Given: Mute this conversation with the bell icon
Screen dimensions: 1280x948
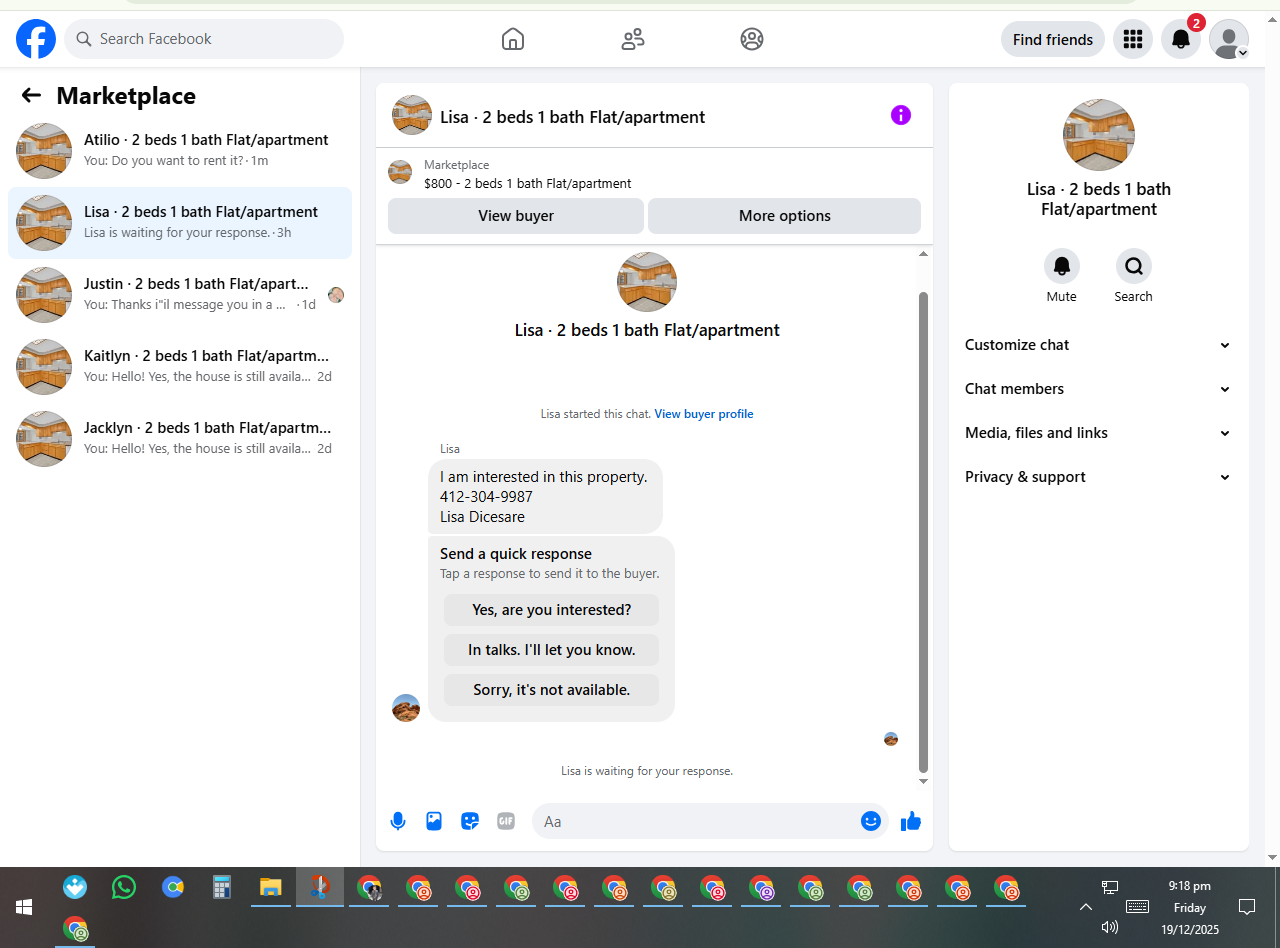Looking at the screenshot, I should tap(1062, 266).
